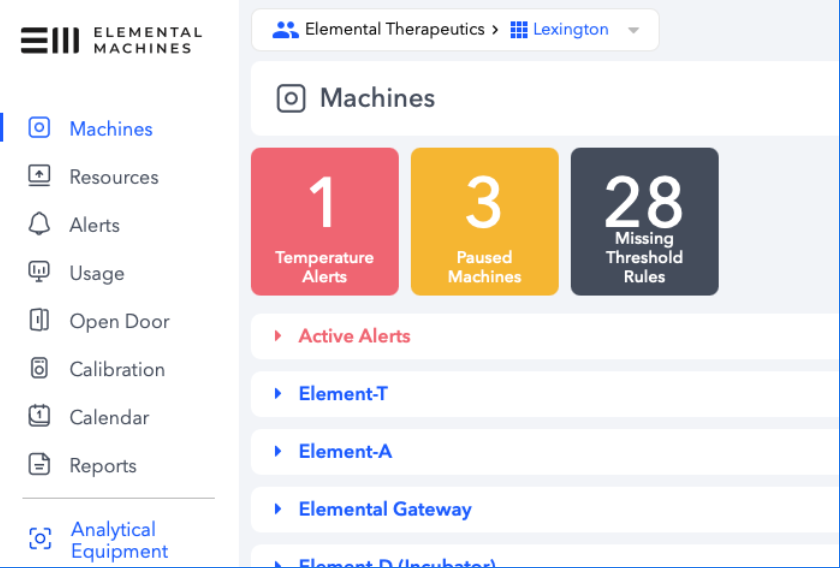
Task: Click the Usage chart icon
Action: (39, 272)
